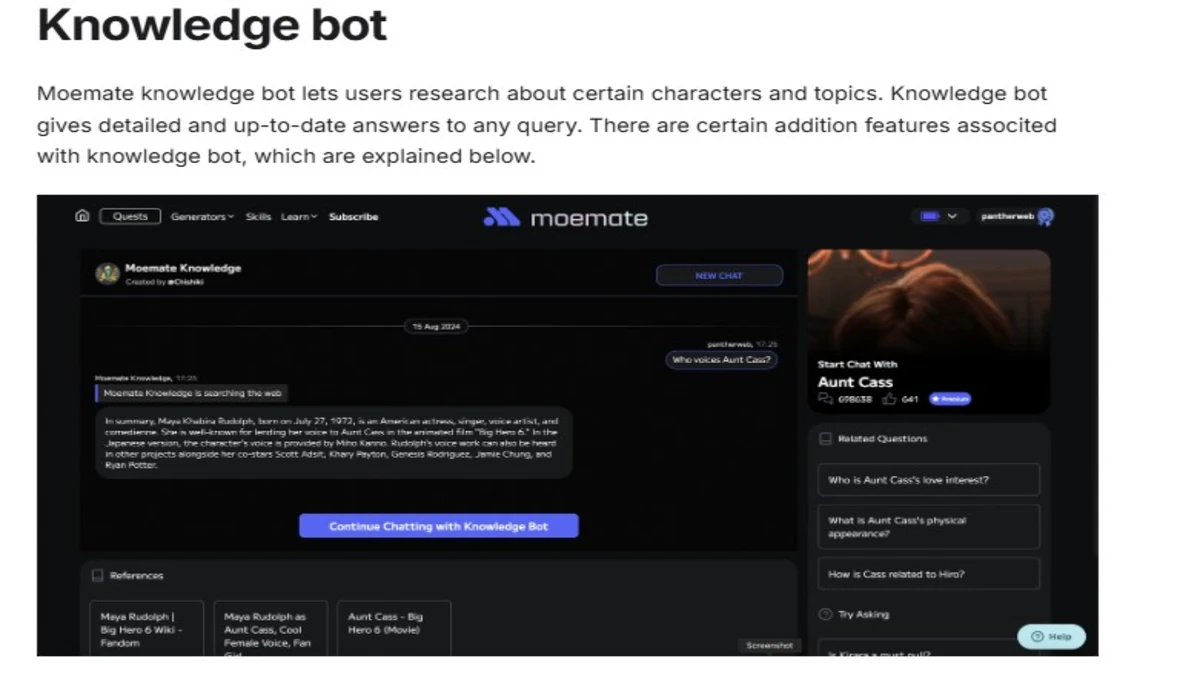Expand the Generators dropdown menu
The width and height of the screenshot is (1200, 675).
pos(202,216)
